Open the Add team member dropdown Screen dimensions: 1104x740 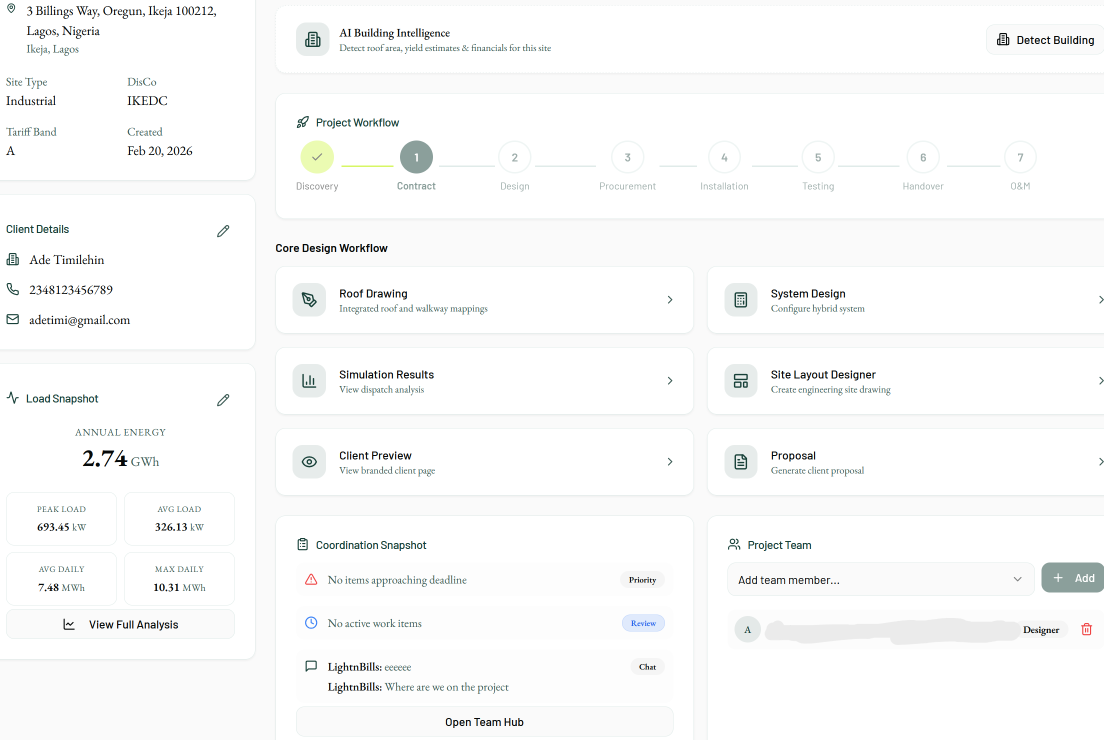tap(881, 579)
